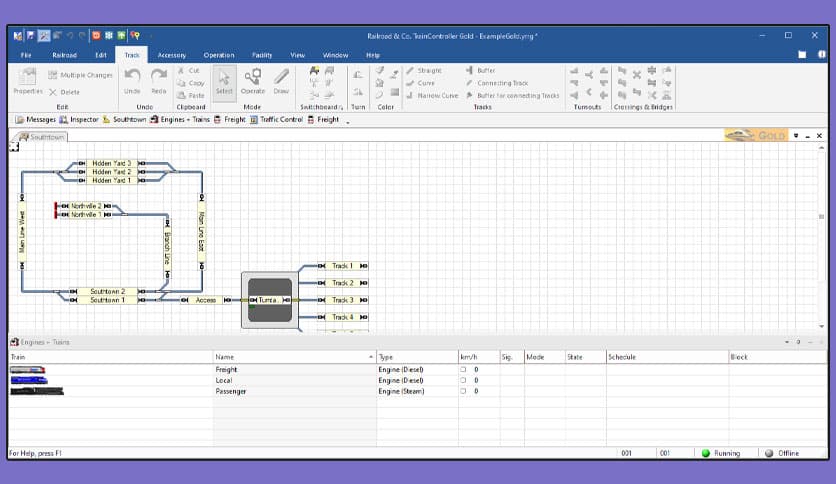Image resolution: width=836 pixels, height=484 pixels.
Task: Open the View ribbon tab
Action: (298, 55)
